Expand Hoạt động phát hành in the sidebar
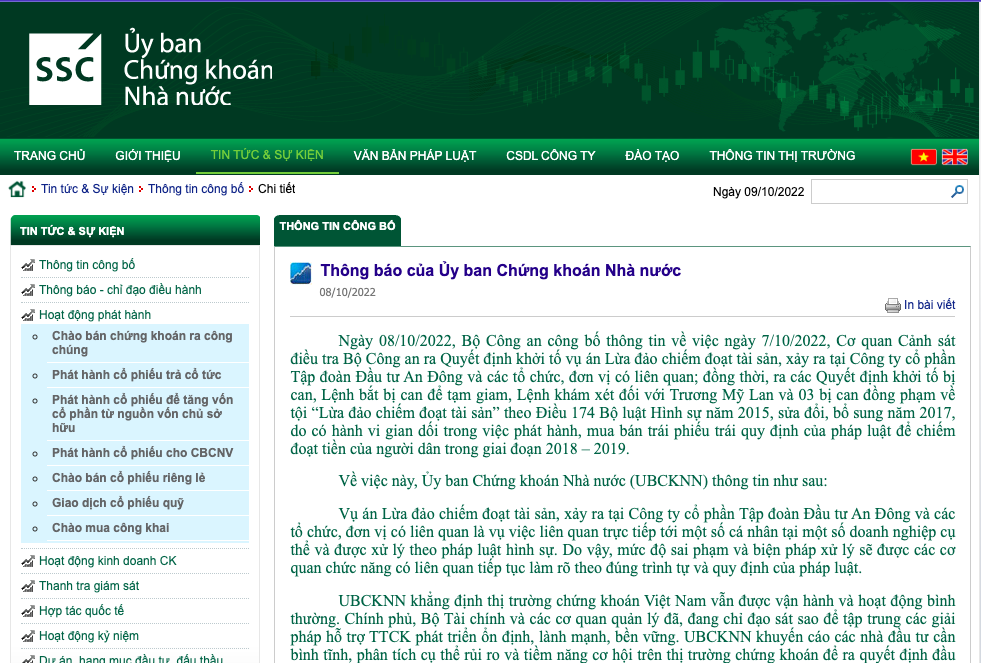The height and width of the screenshot is (663, 981). [94, 315]
